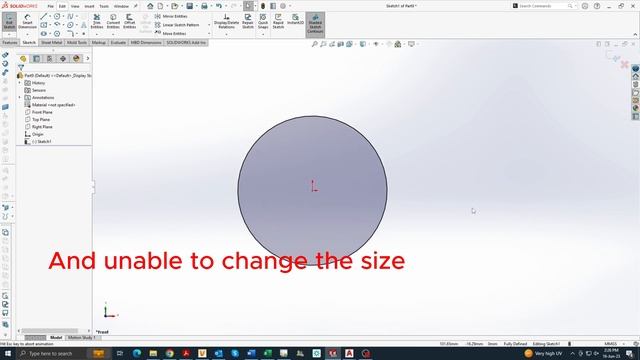Switch to SOLIDWORKS Add-Ins tab
Image resolution: width=640 pixels, height=360 pixels.
(x=186, y=42)
